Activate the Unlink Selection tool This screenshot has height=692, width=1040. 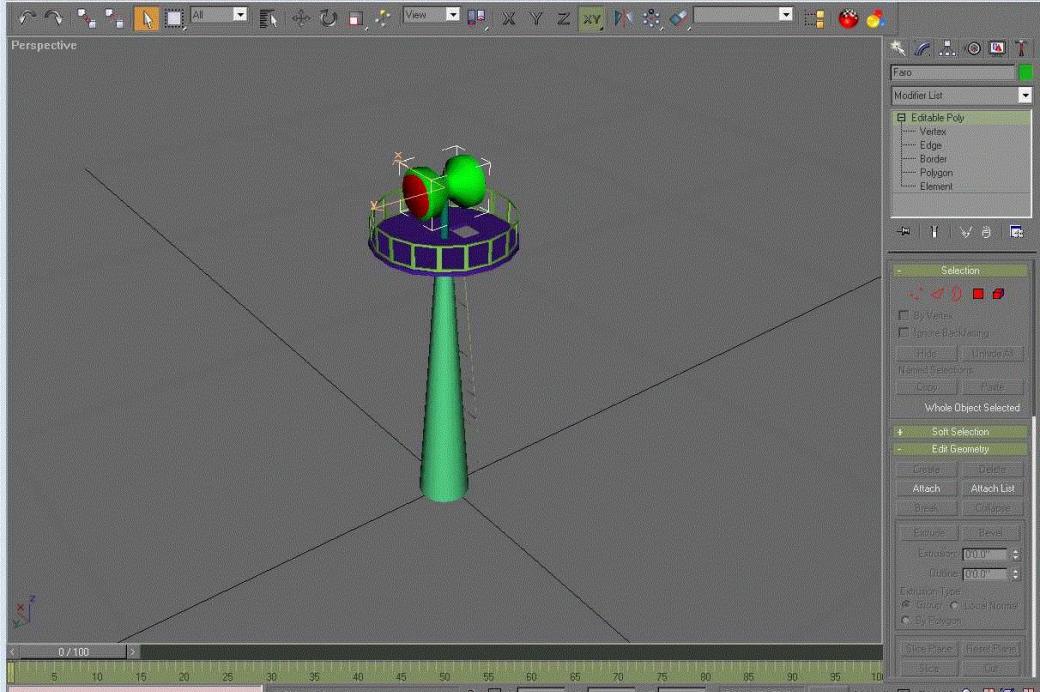(x=114, y=18)
